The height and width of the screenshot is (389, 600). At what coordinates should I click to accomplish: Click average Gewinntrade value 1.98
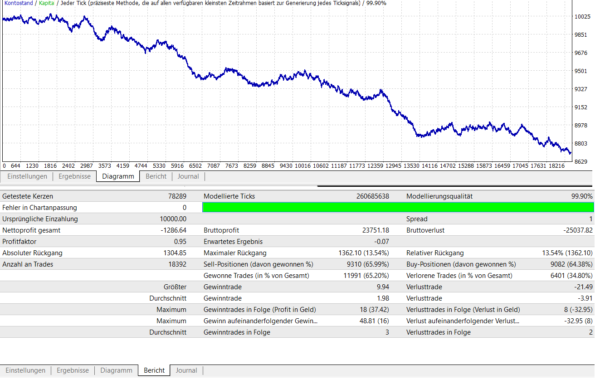click(383, 298)
